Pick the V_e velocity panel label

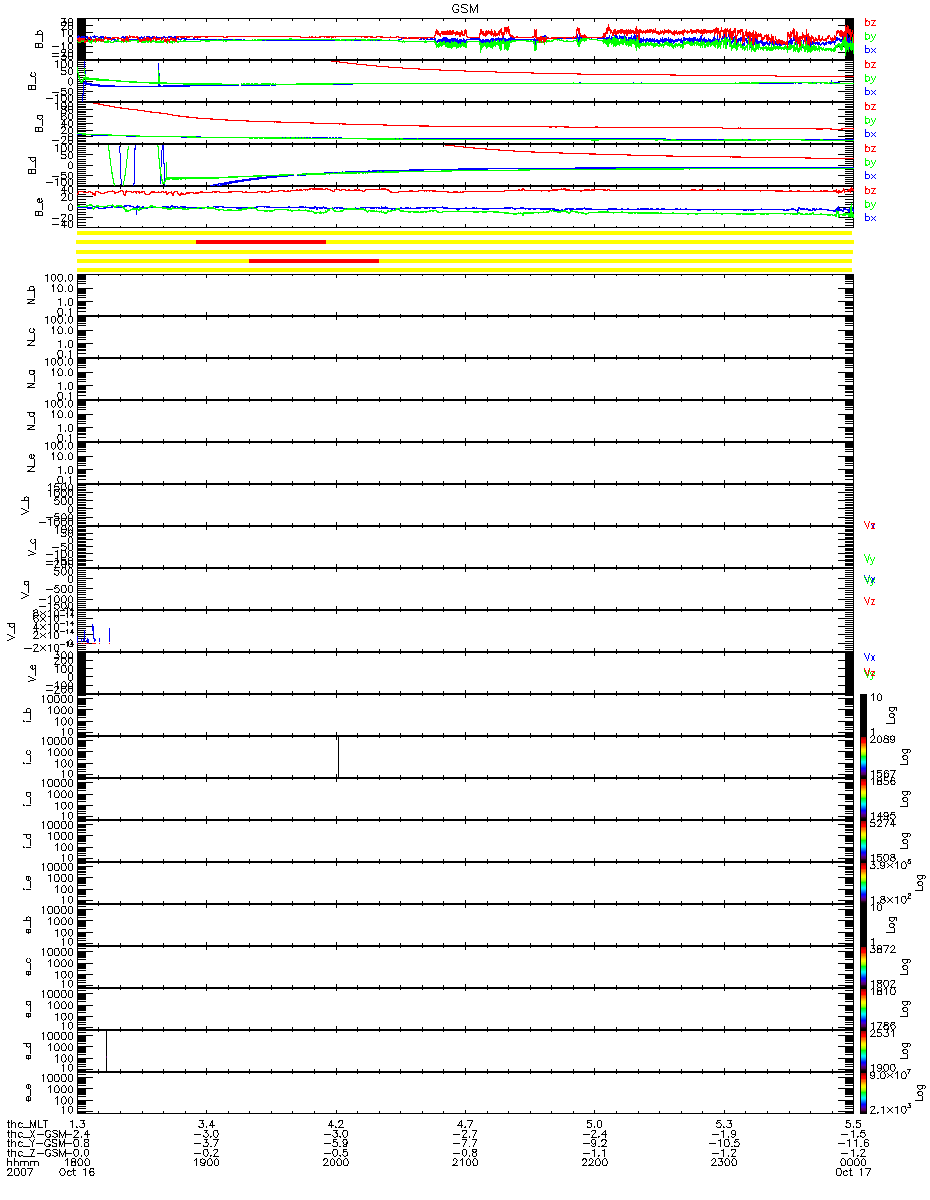(30, 673)
